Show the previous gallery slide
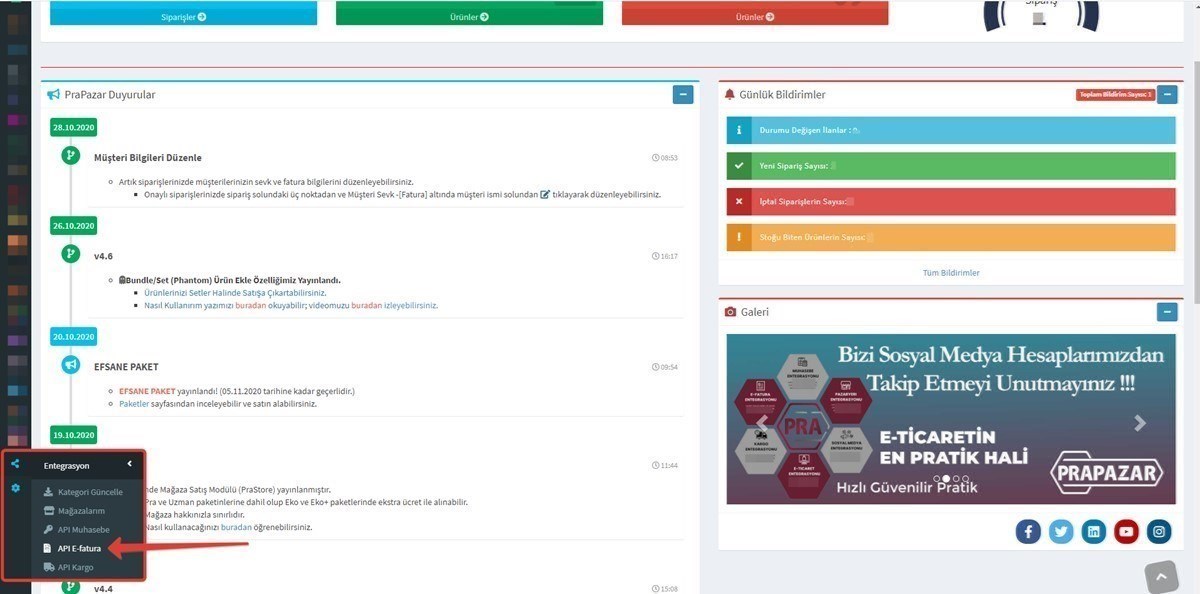 pos(762,423)
